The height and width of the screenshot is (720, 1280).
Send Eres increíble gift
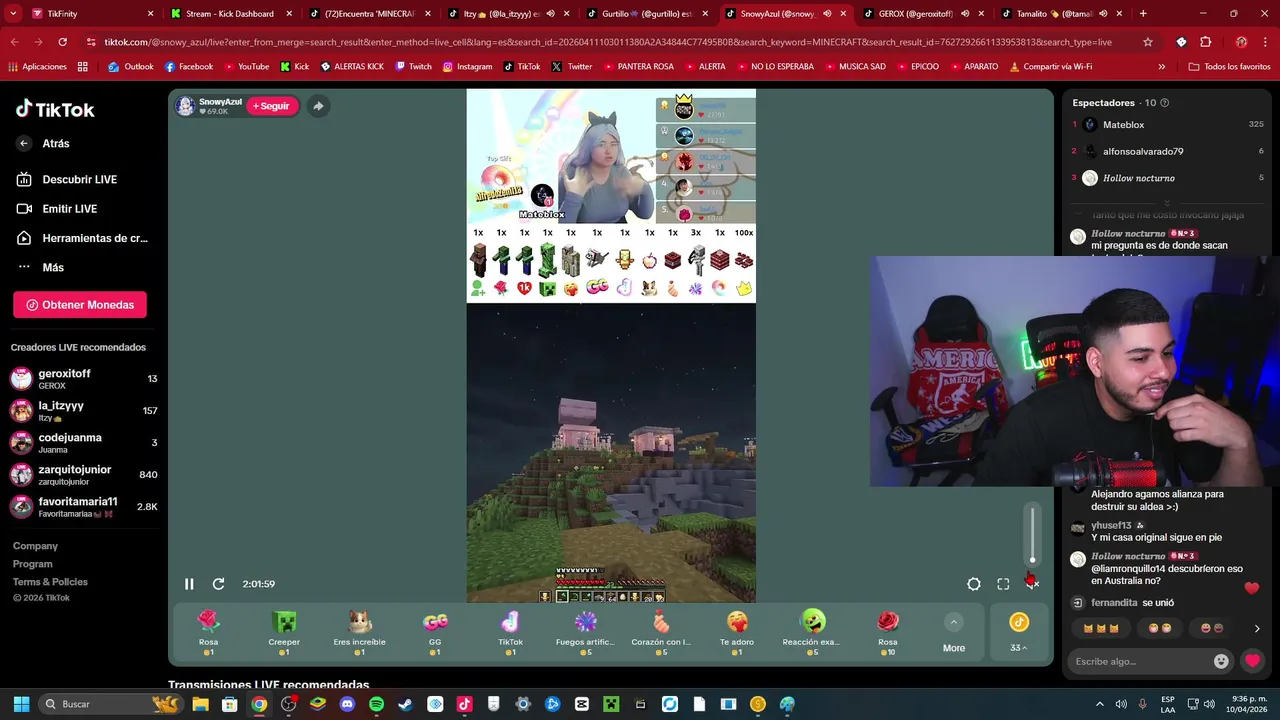[x=359, y=633]
